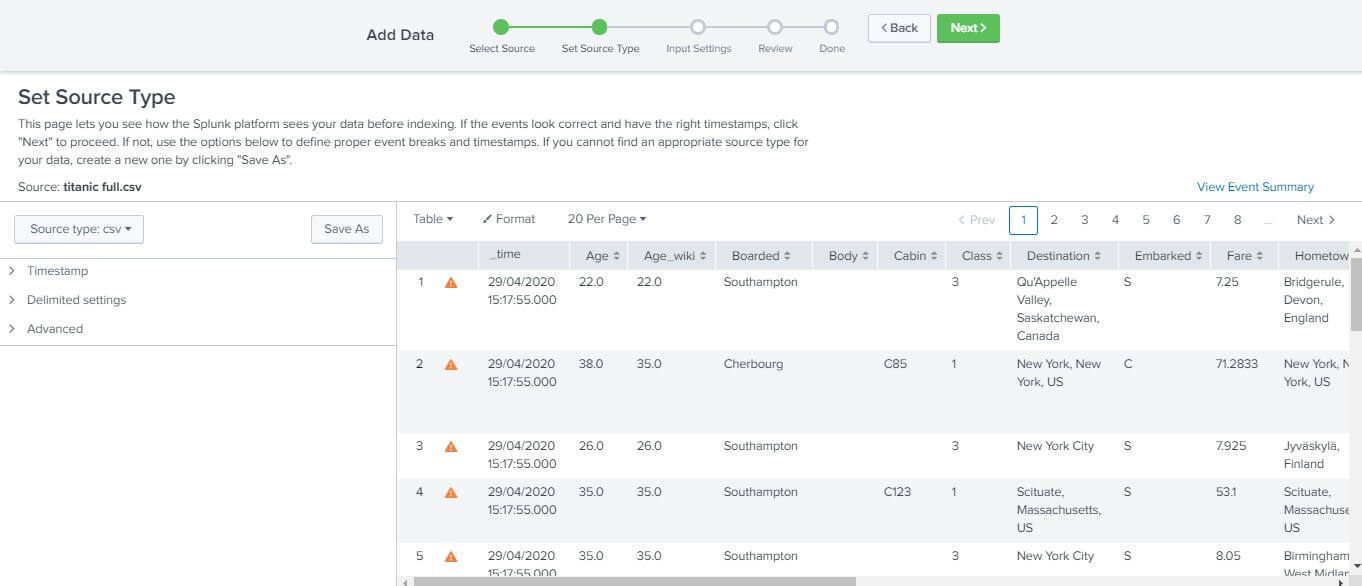Image resolution: width=1362 pixels, height=586 pixels.
Task: Open the Table view dropdown
Action: [433, 219]
